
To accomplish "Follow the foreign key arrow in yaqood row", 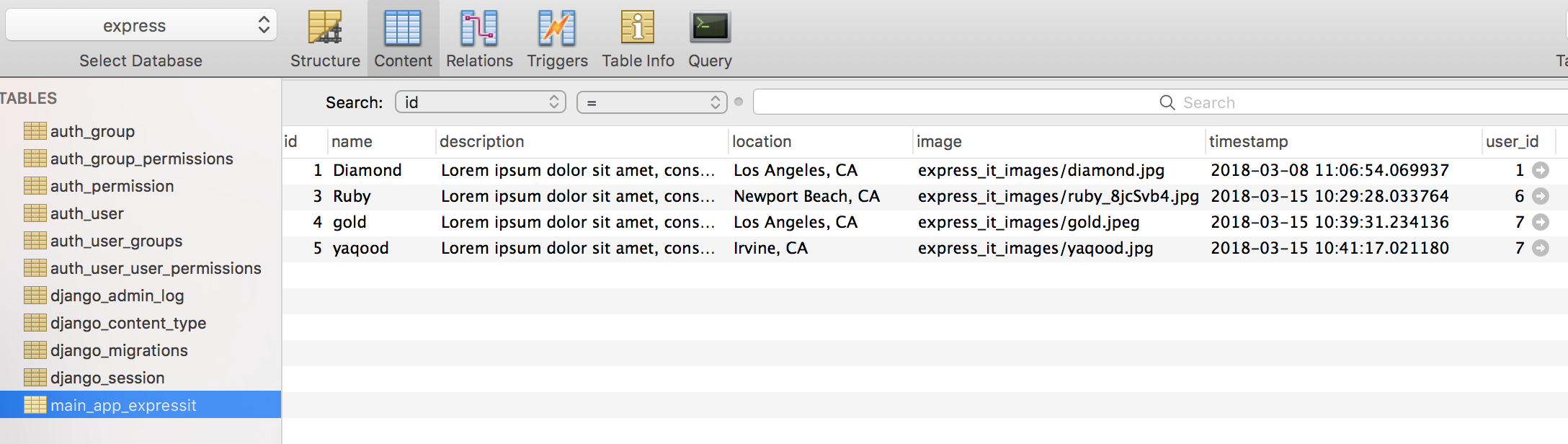I will (x=1540, y=248).
